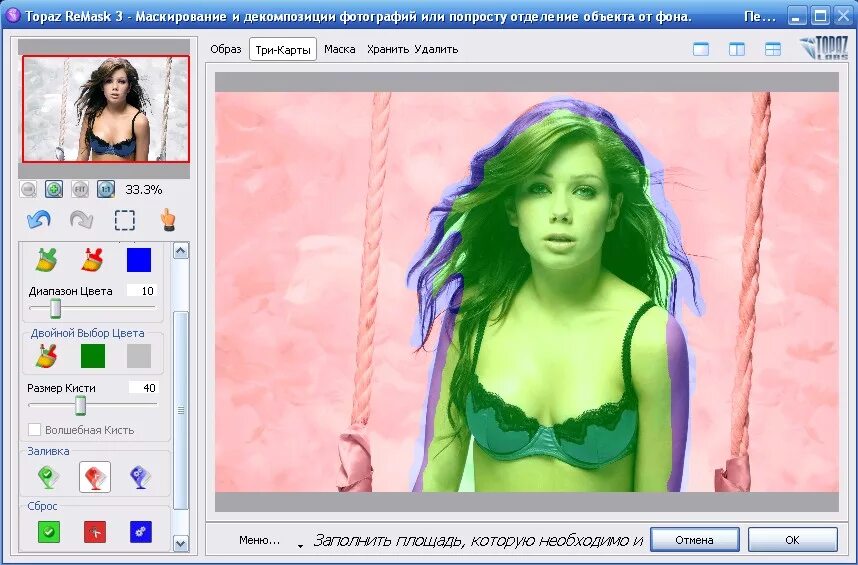858x565 pixels.
Task: Minimize the Topaz ReMask window
Action: pyautogui.click(x=797, y=17)
